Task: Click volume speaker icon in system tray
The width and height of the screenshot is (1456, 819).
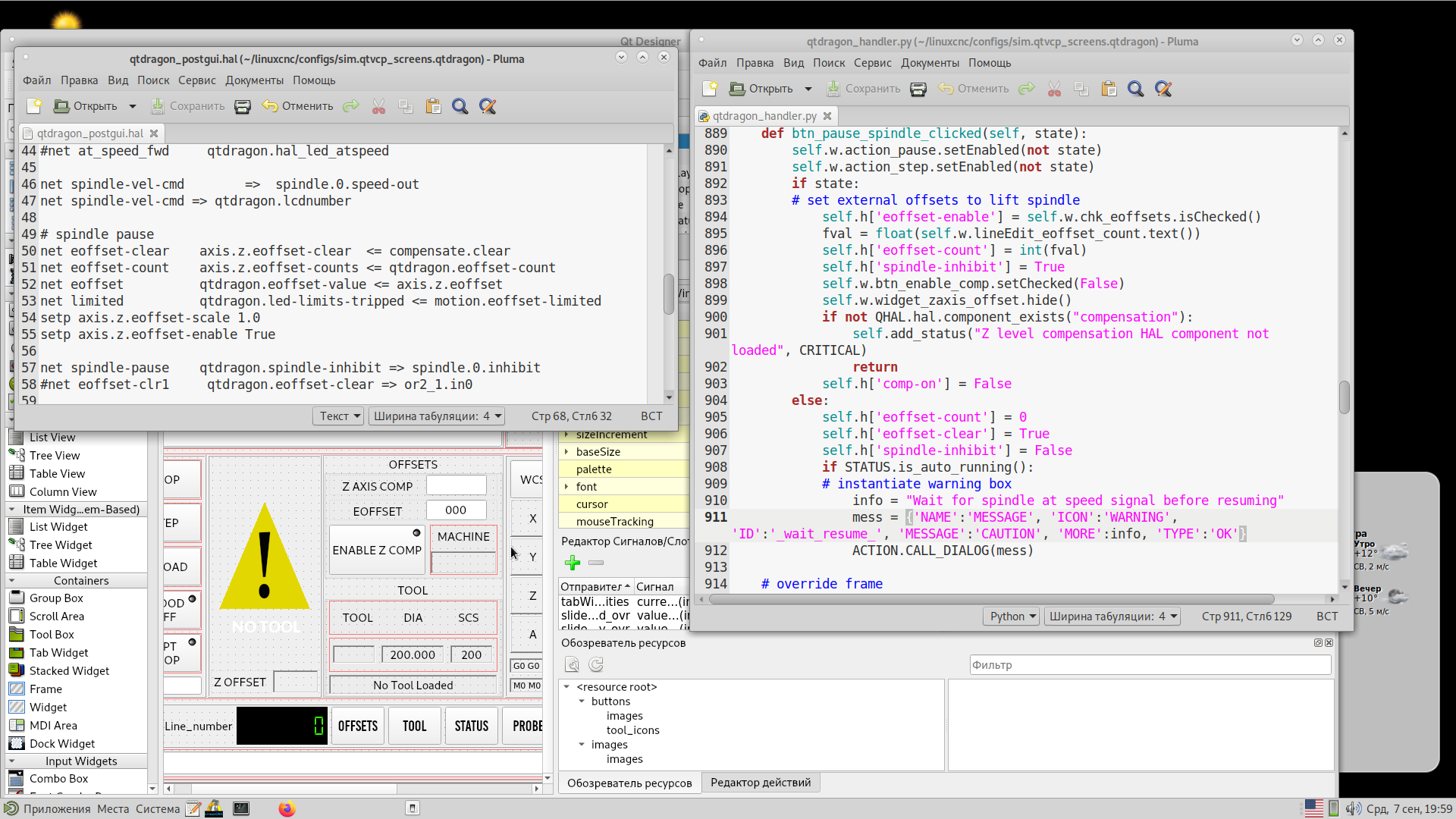Action: [1353, 809]
